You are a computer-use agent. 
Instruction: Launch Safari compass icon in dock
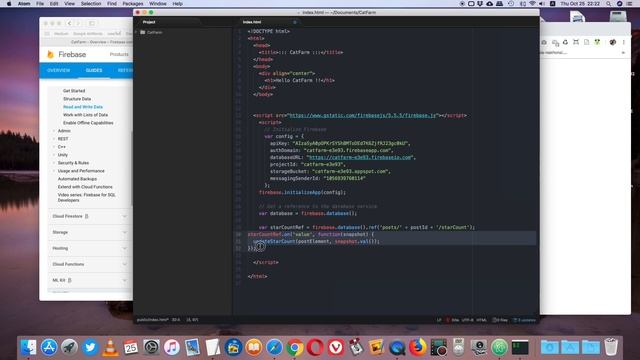tap(274, 347)
